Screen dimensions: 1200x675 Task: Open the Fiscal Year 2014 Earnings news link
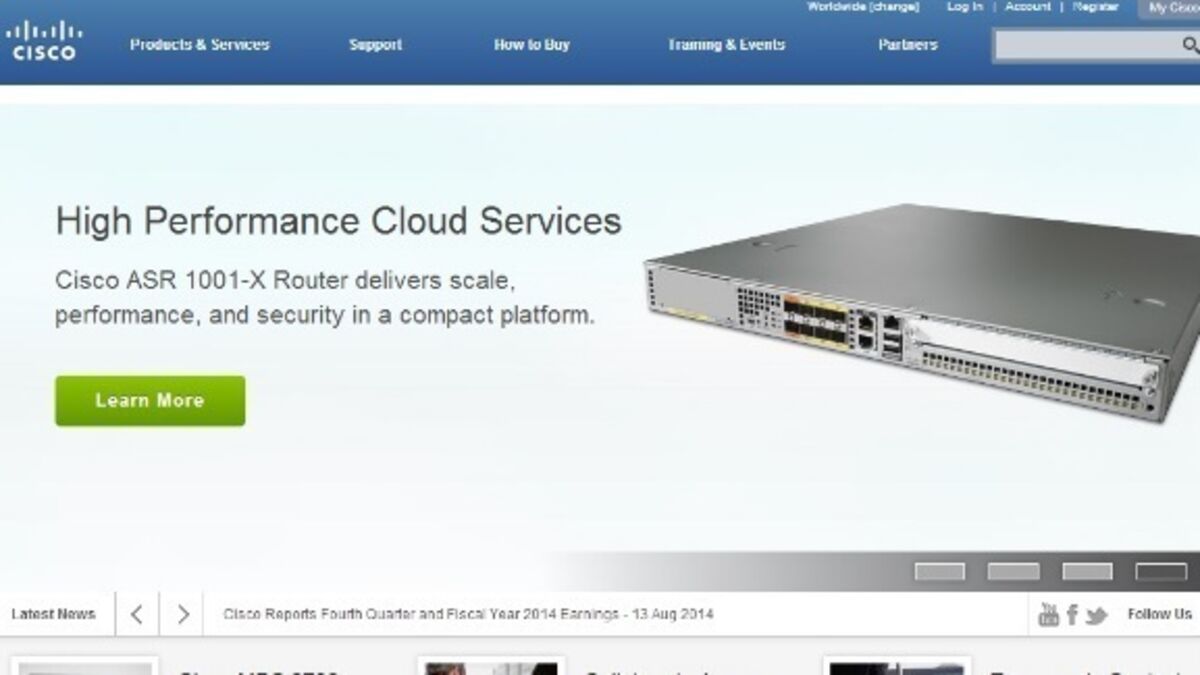pos(468,614)
